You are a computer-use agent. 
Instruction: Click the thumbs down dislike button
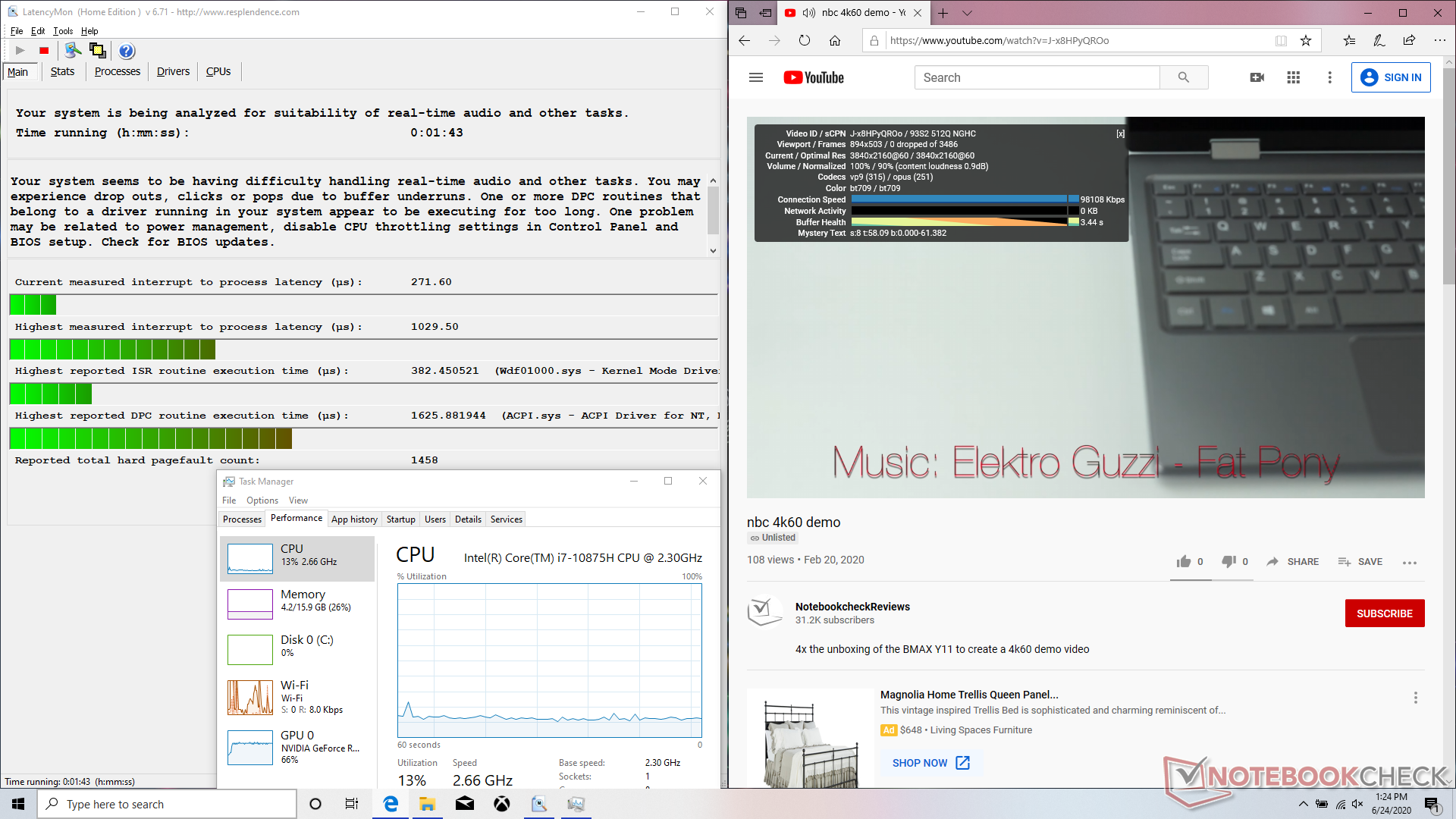(1228, 561)
